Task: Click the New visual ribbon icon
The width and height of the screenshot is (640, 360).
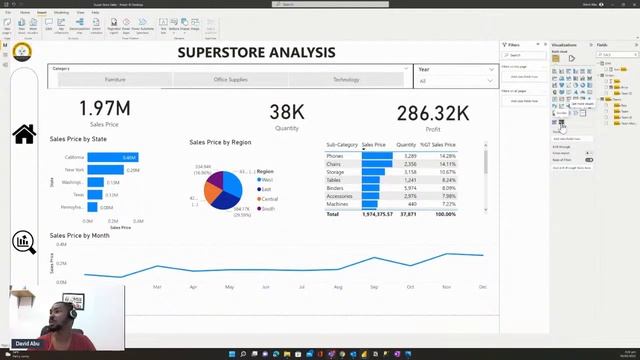Action: 22,25
